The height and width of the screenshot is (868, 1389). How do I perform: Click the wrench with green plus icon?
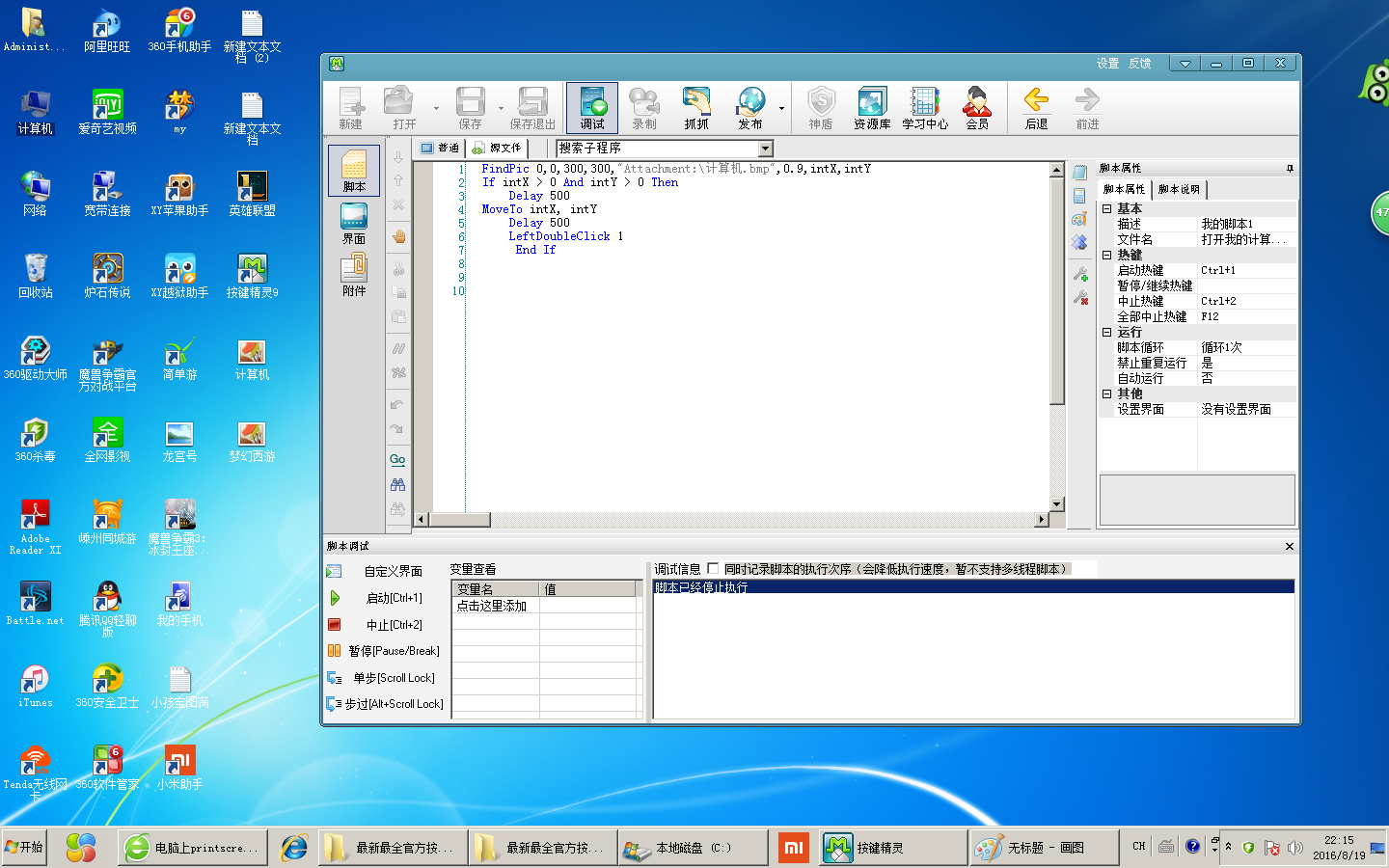tap(1080, 274)
